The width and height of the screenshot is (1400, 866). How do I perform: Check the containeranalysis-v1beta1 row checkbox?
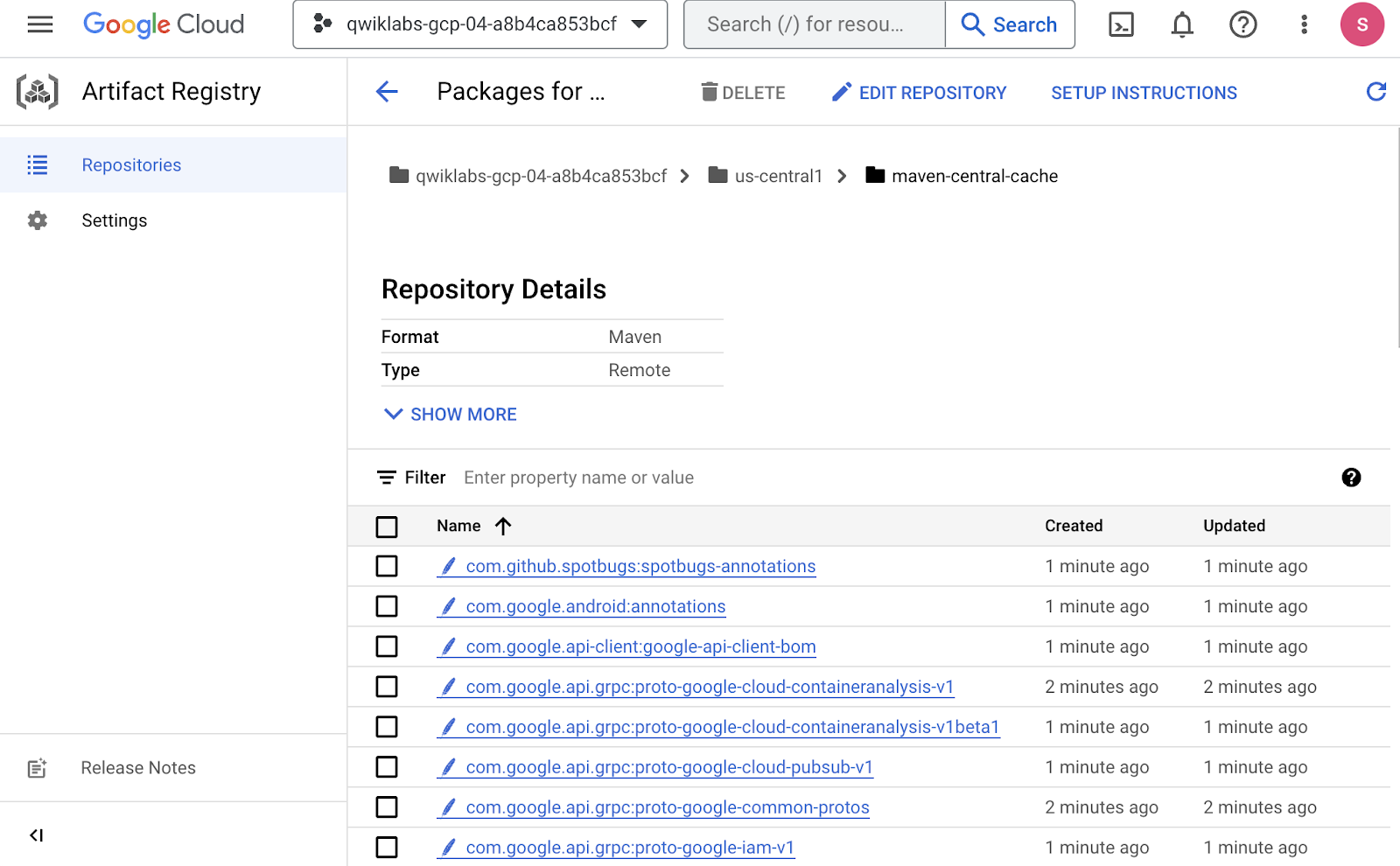click(x=387, y=727)
